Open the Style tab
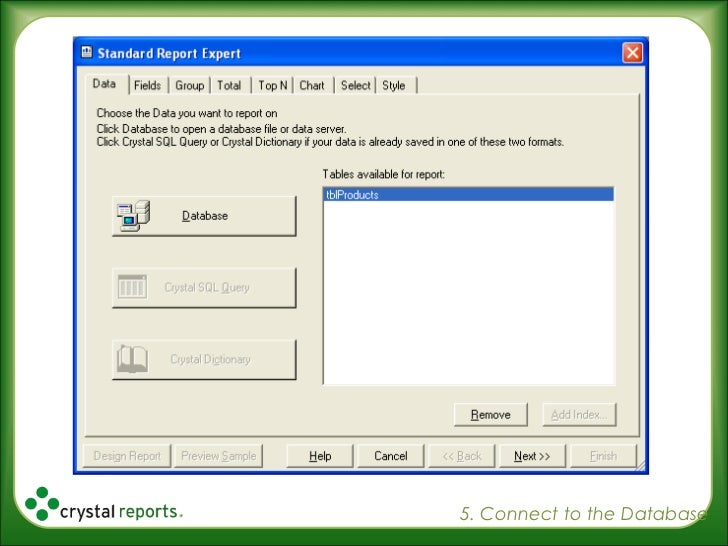This screenshot has height=546, width=728. click(394, 85)
